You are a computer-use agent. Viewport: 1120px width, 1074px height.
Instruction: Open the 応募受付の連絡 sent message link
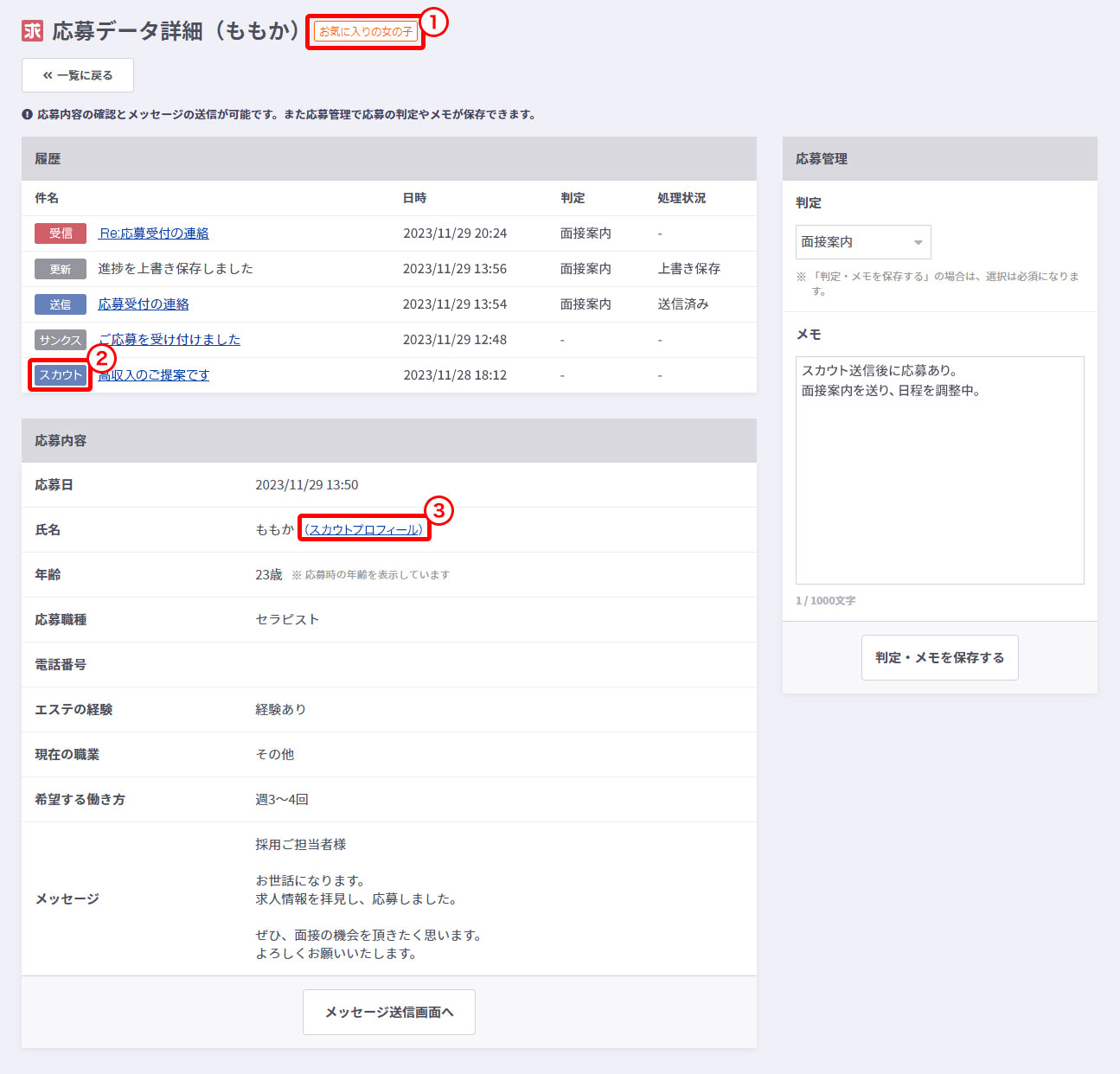point(144,304)
